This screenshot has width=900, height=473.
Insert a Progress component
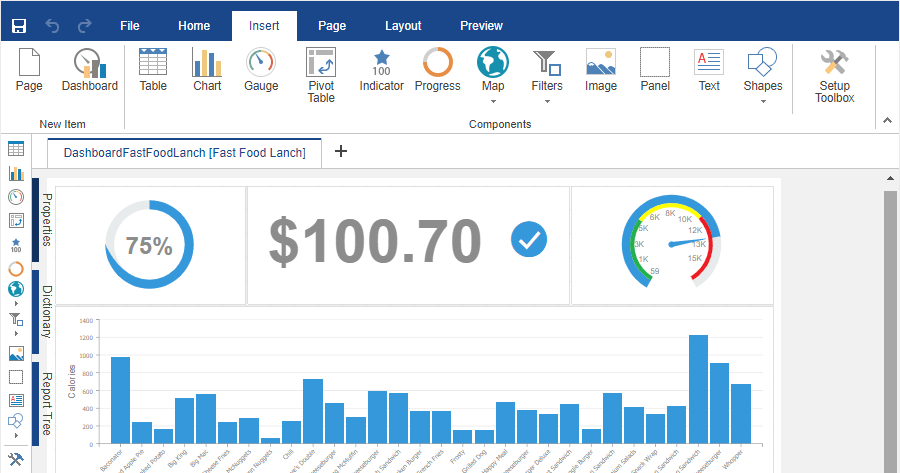pos(437,70)
